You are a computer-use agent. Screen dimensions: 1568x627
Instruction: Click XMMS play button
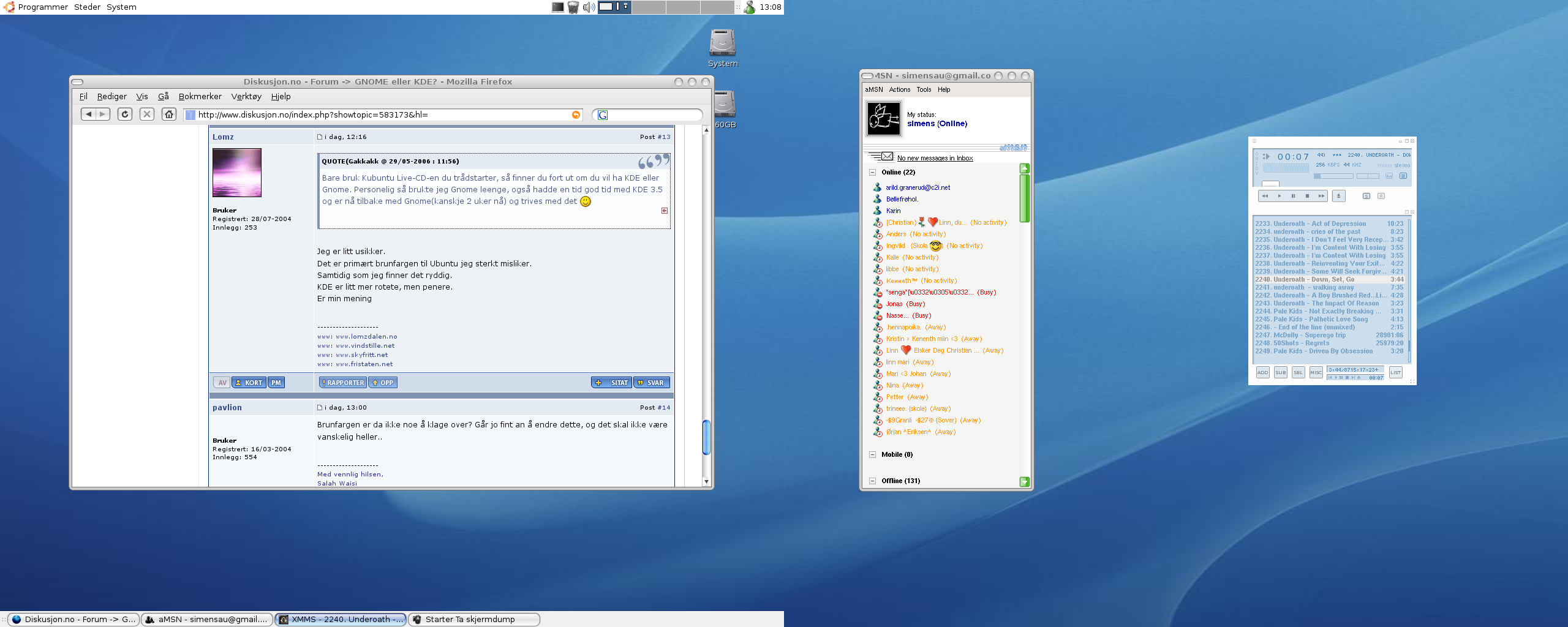coord(1279,196)
